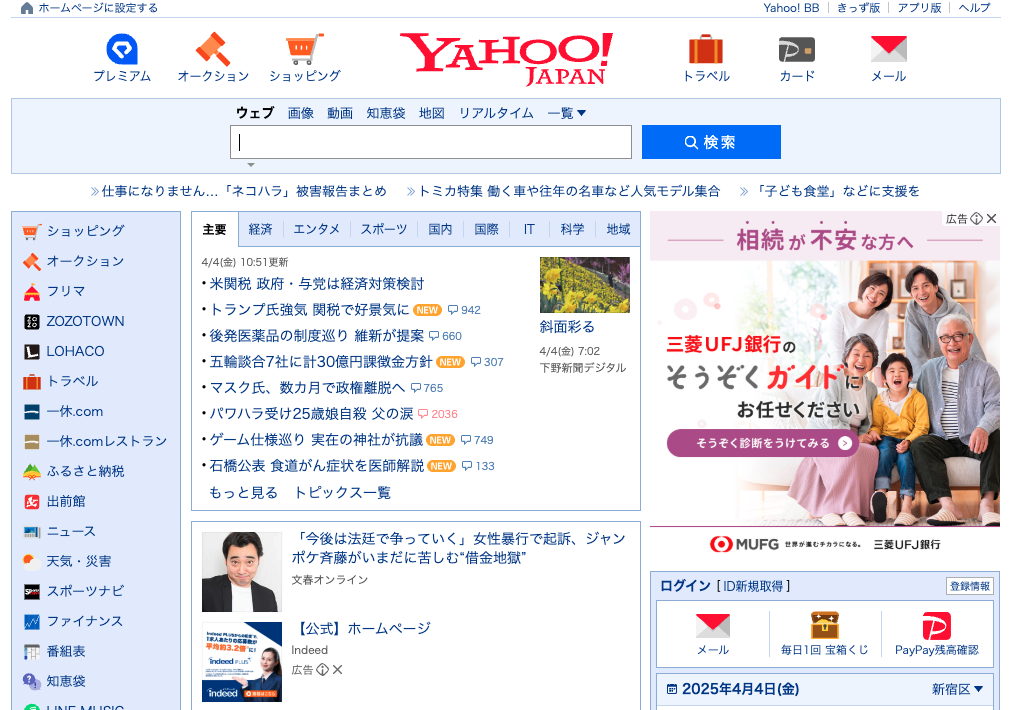The width and height of the screenshot is (1013, 710).
Task: Switch to the 科学 news tab
Action: (x=572, y=229)
